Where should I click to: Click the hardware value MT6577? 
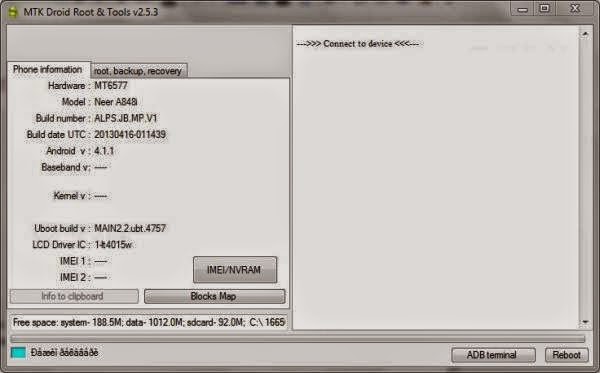pos(111,85)
